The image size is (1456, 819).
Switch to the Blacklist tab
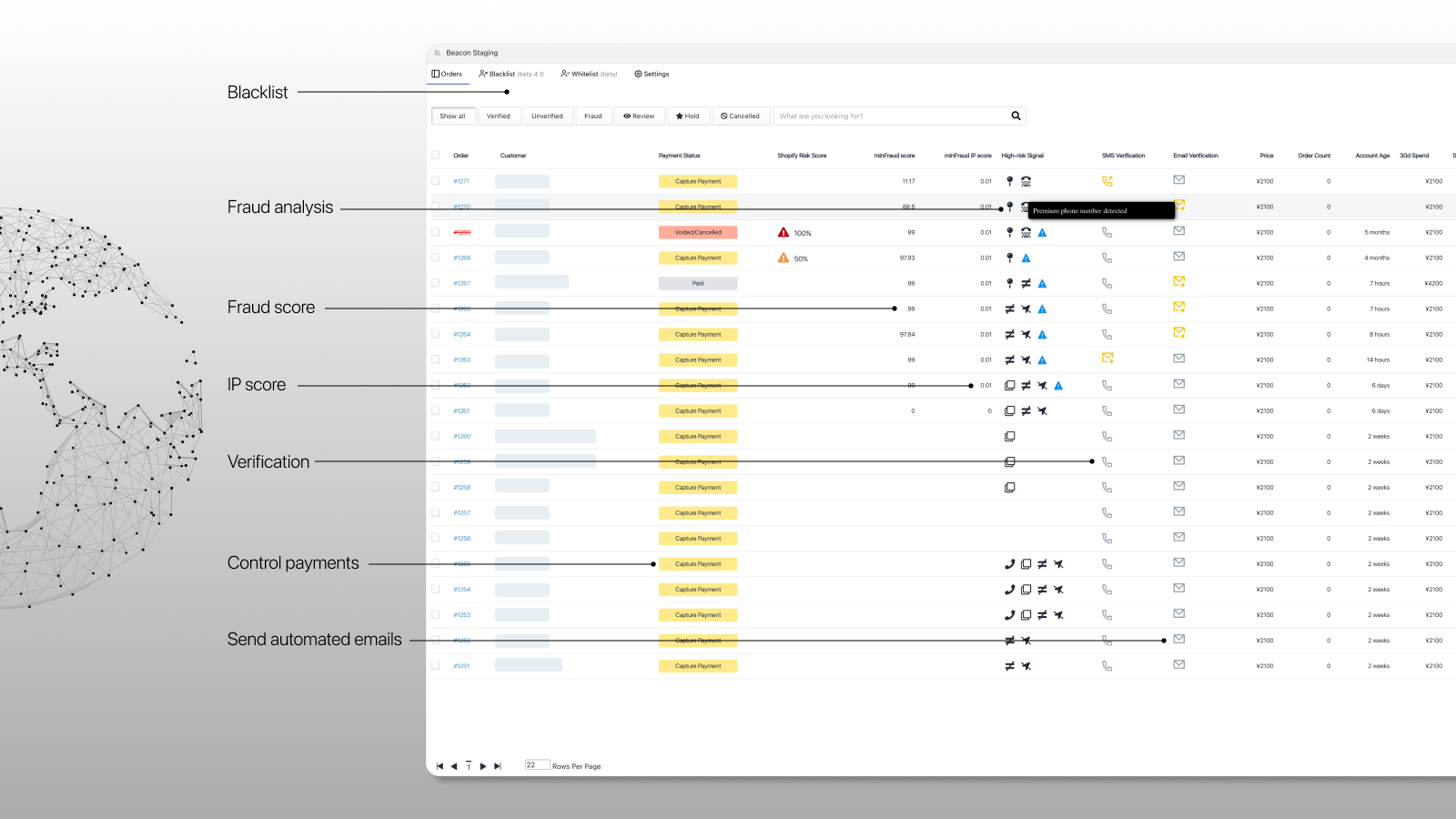[x=511, y=74]
